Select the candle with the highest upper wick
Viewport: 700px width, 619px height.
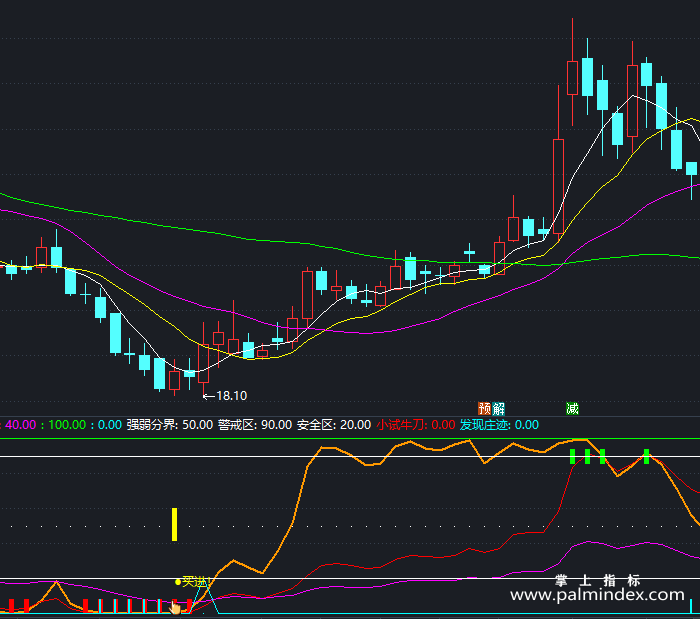click(572, 72)
